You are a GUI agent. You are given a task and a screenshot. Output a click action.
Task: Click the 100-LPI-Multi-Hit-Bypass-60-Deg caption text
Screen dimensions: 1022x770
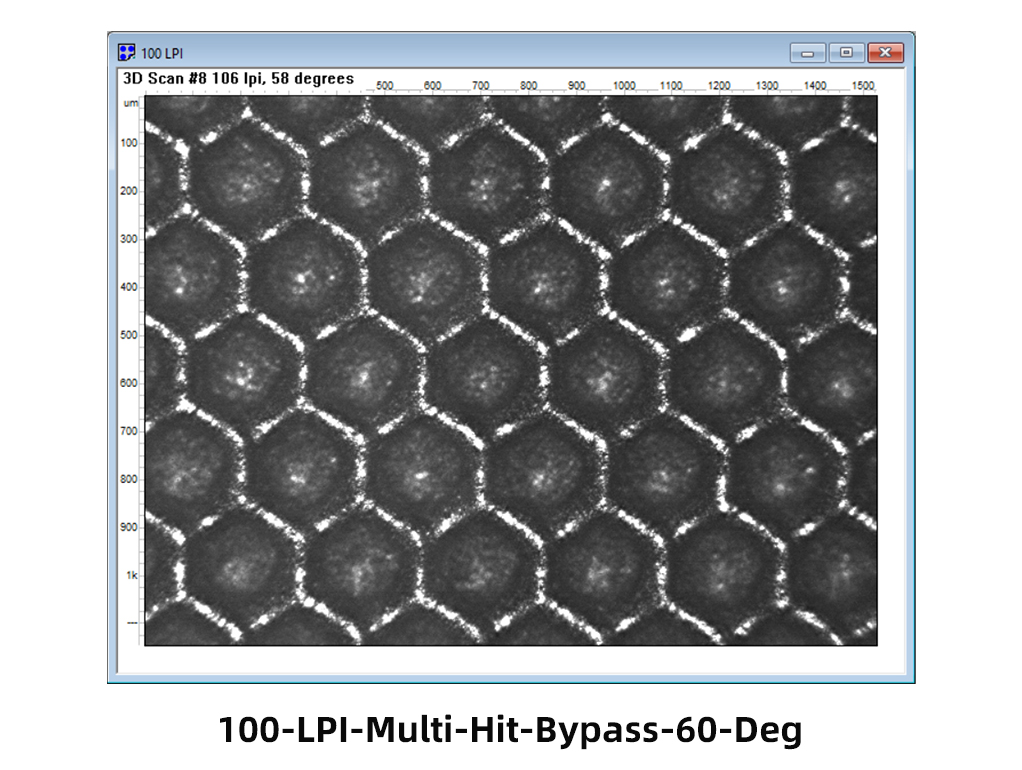click(510, 731)
